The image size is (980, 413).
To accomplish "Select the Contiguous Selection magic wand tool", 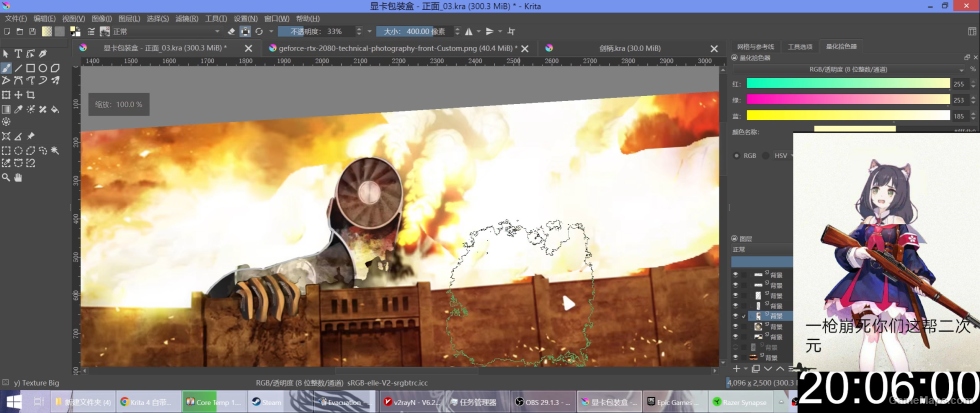I will pyautogui.click(x=55, y=150).
